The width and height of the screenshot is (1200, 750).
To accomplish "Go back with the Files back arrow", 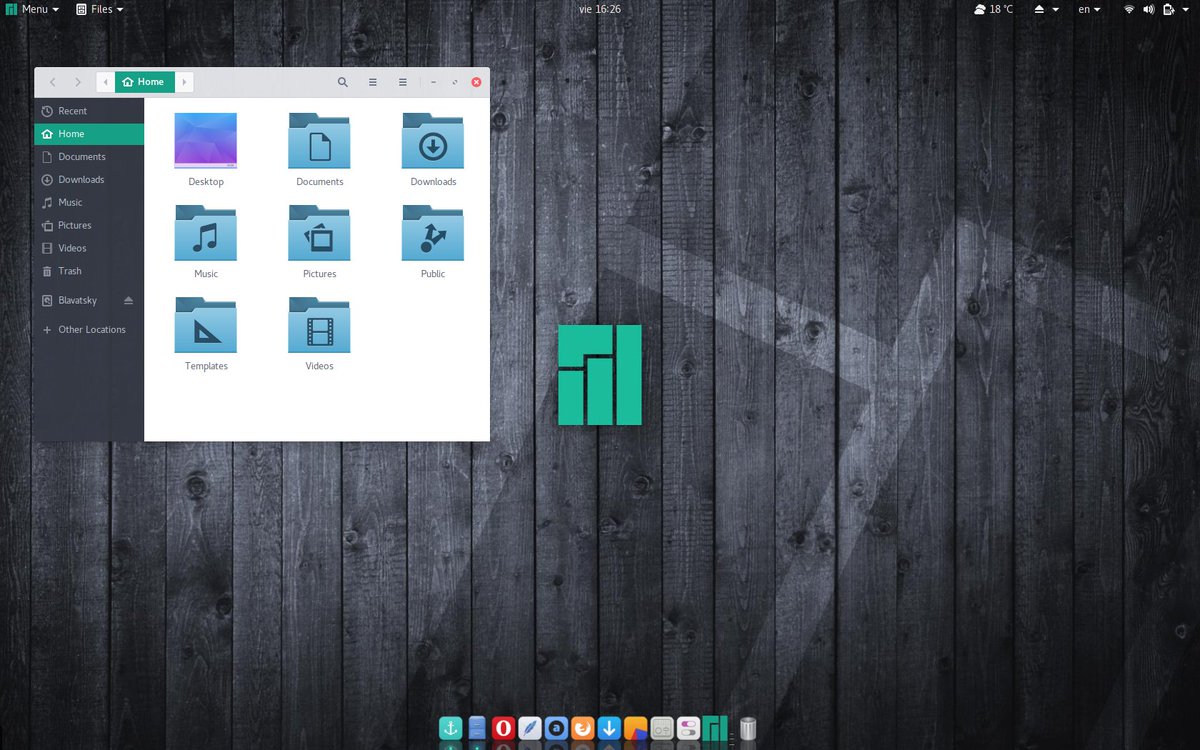I will tap(52, 82).
